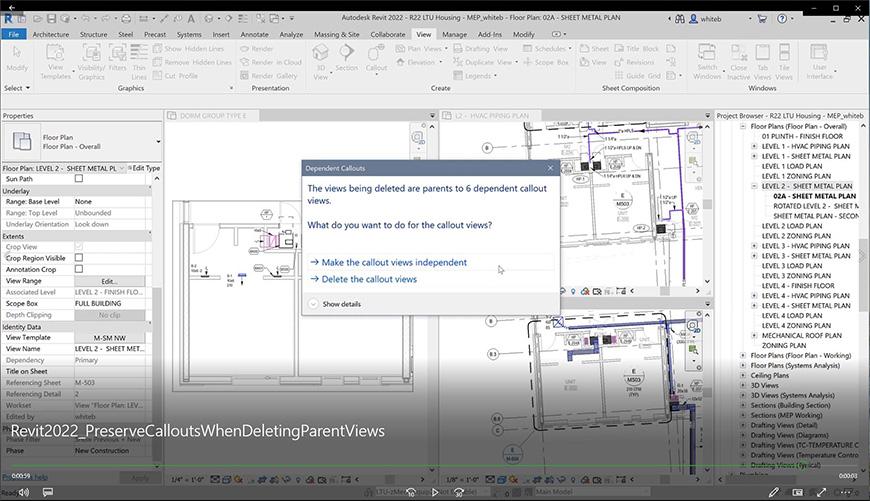870x501 pixels.
Task: Collapse LEVEL 2 - SHEET METAL PLAN node
Action: [754, 186]
